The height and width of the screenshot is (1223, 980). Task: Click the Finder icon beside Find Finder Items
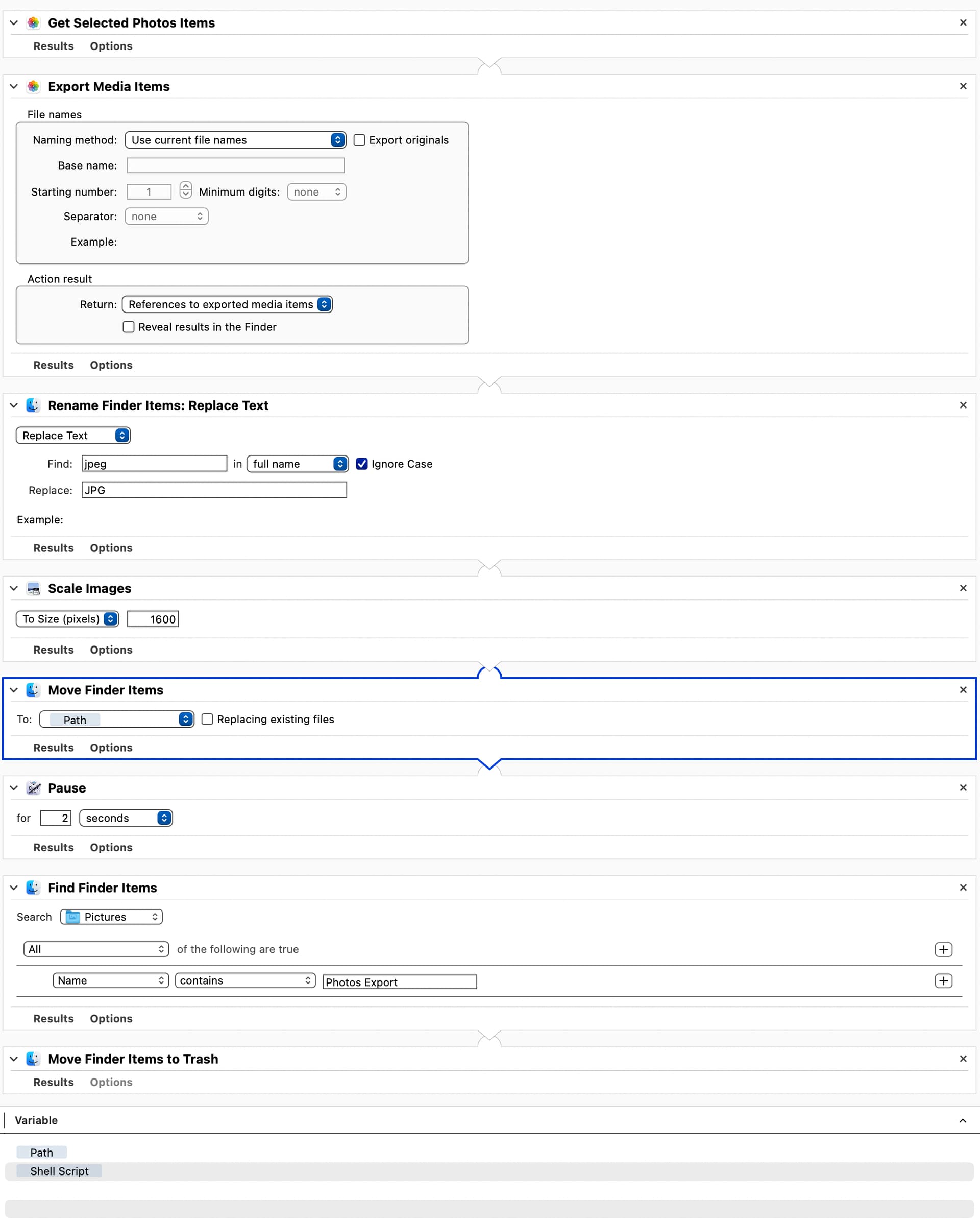pyautogui.click(x=34, y=888)
